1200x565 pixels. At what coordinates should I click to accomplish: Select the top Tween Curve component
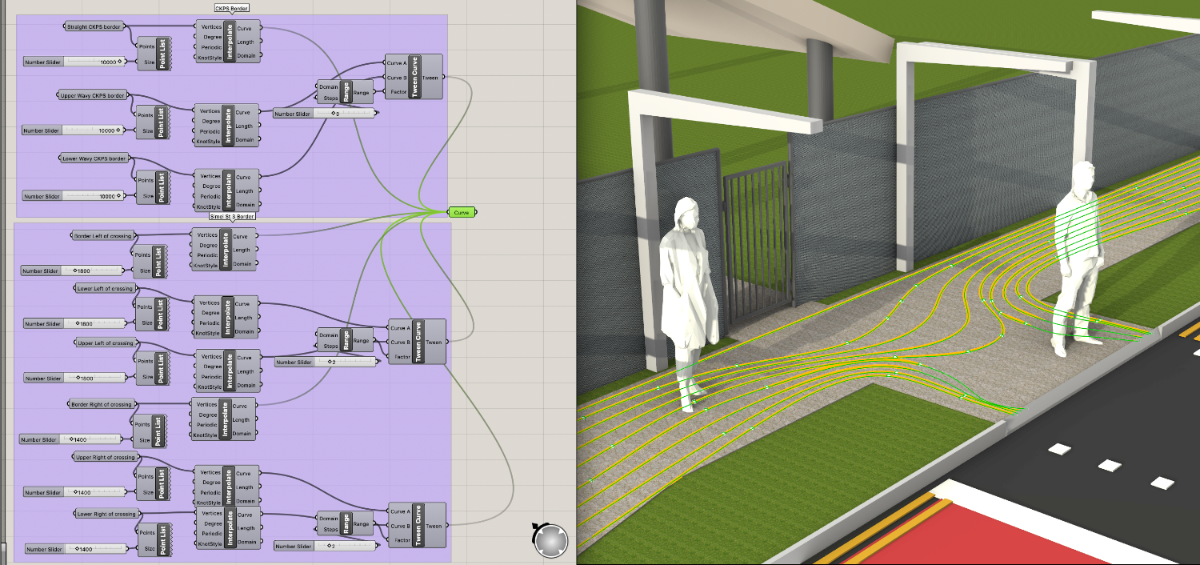pos(419,77)
